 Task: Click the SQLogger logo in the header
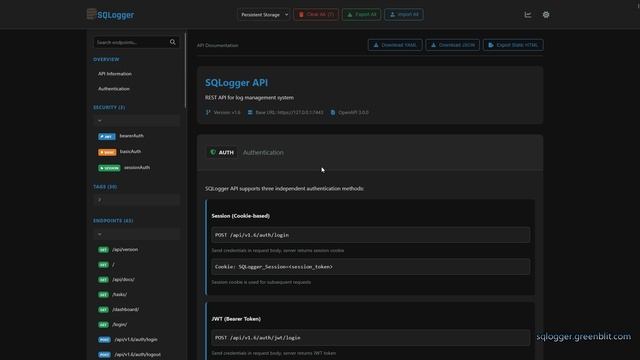(x=110, y=14)
